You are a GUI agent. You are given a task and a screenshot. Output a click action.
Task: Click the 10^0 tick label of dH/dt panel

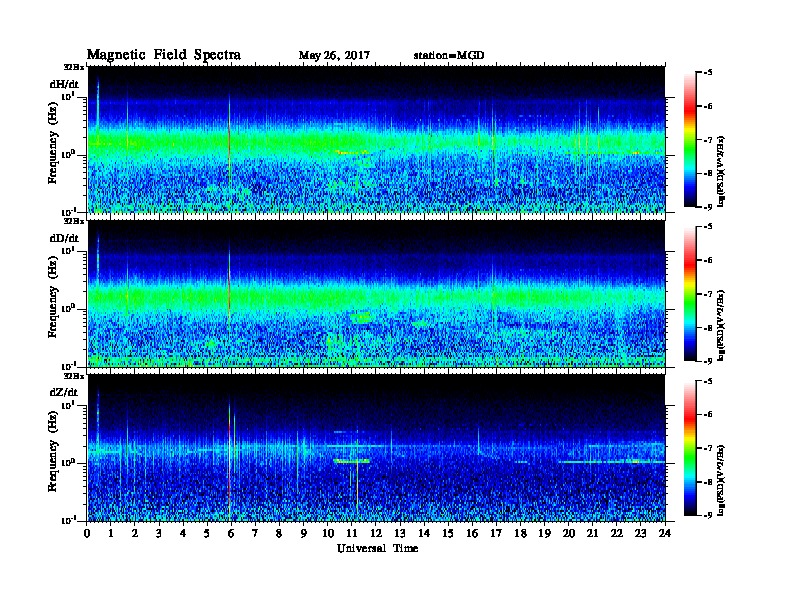69,154
